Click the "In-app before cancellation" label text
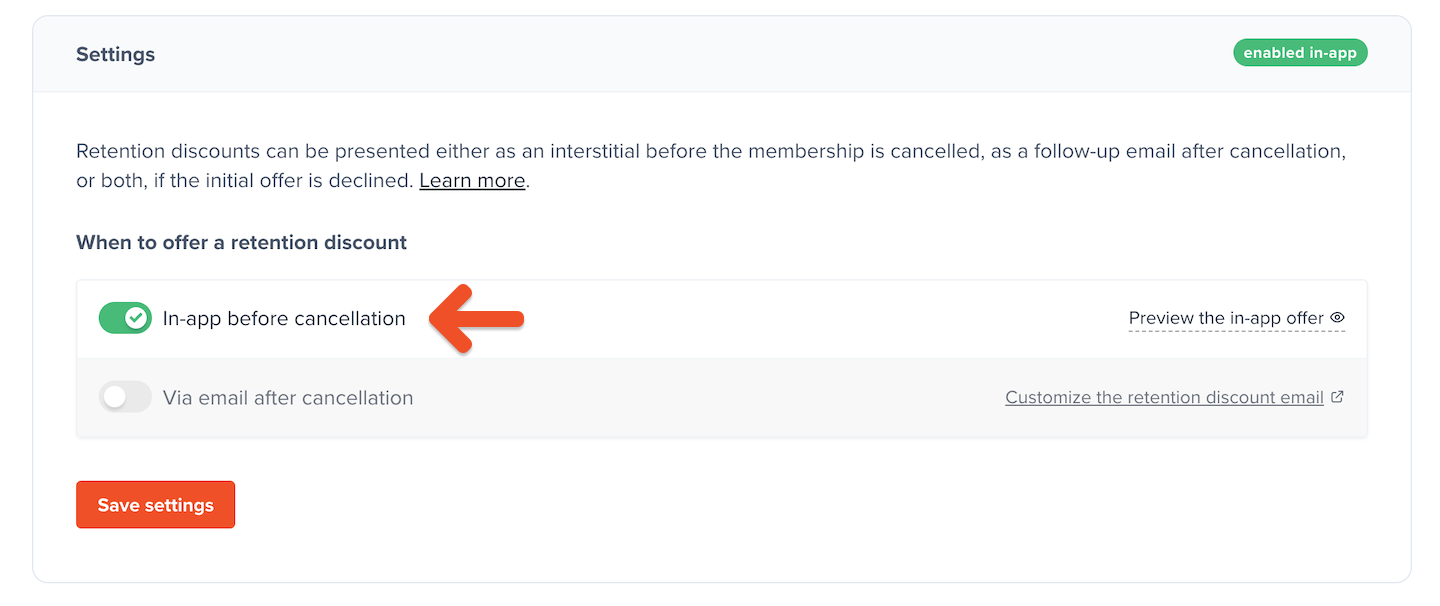The image size is (1440, 606). coord(284,317)
